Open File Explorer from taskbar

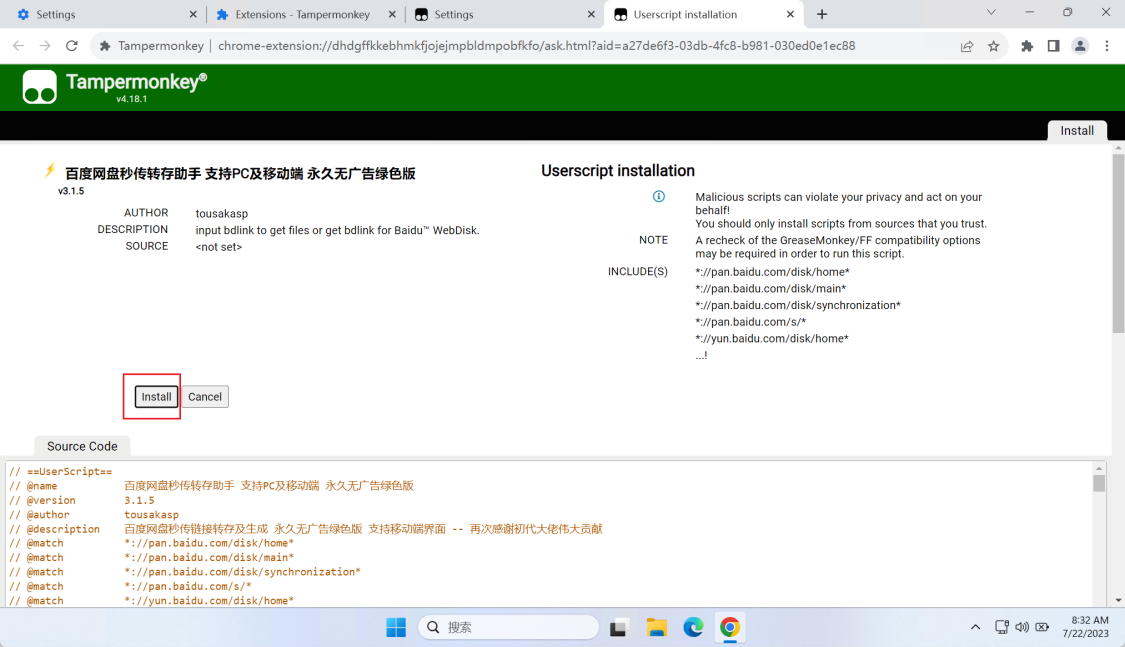pos(656,627)
